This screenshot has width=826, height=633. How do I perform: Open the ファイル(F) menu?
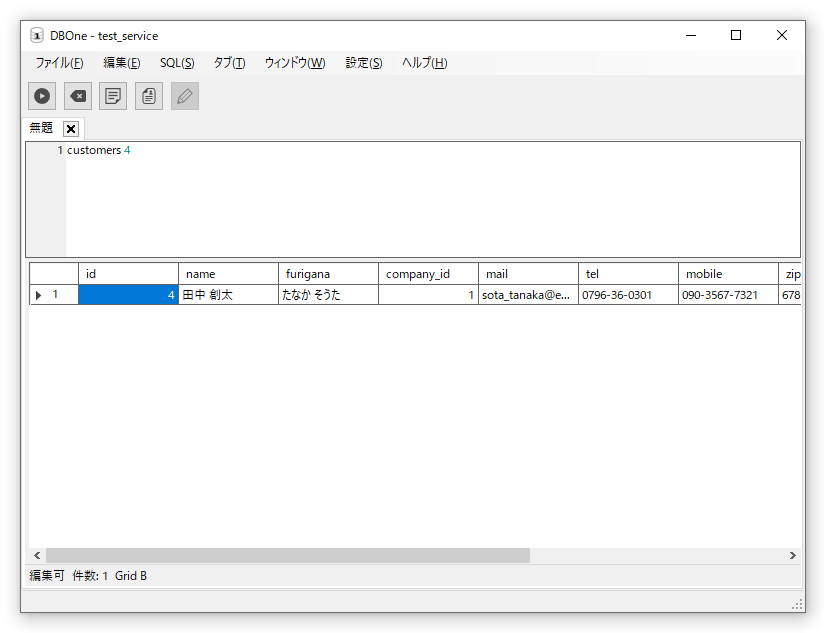pos(59,63)
